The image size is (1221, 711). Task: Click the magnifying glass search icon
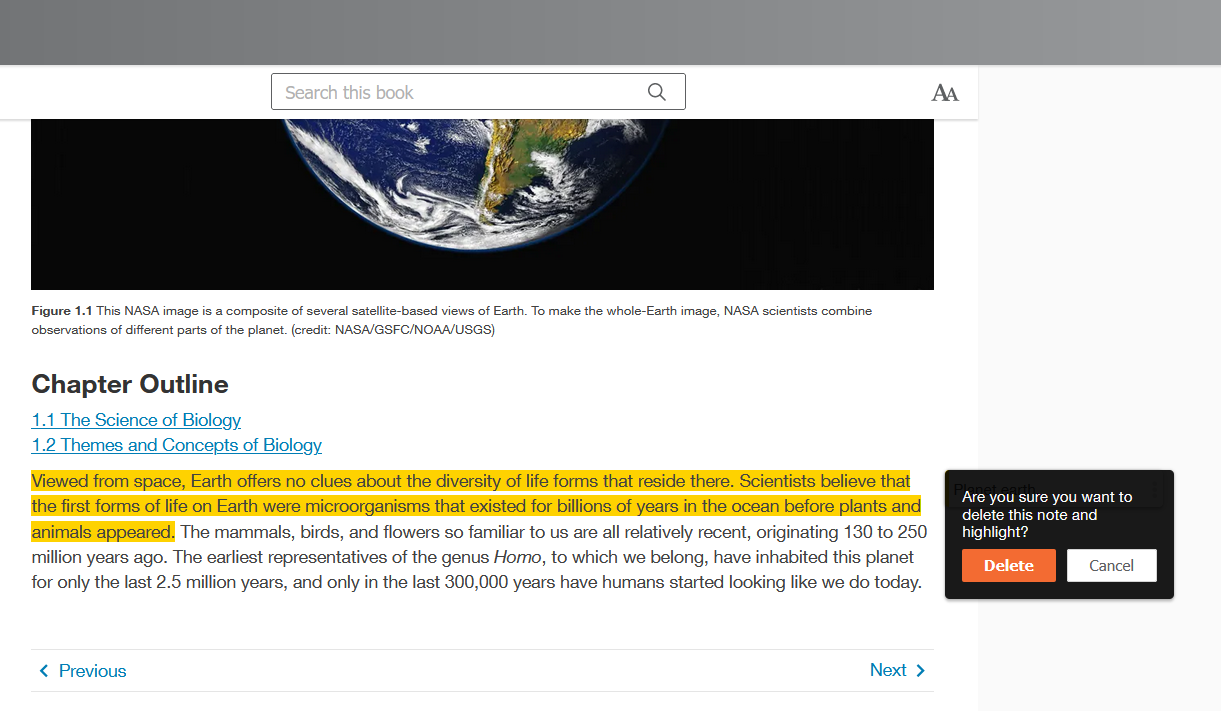(656, 92)
